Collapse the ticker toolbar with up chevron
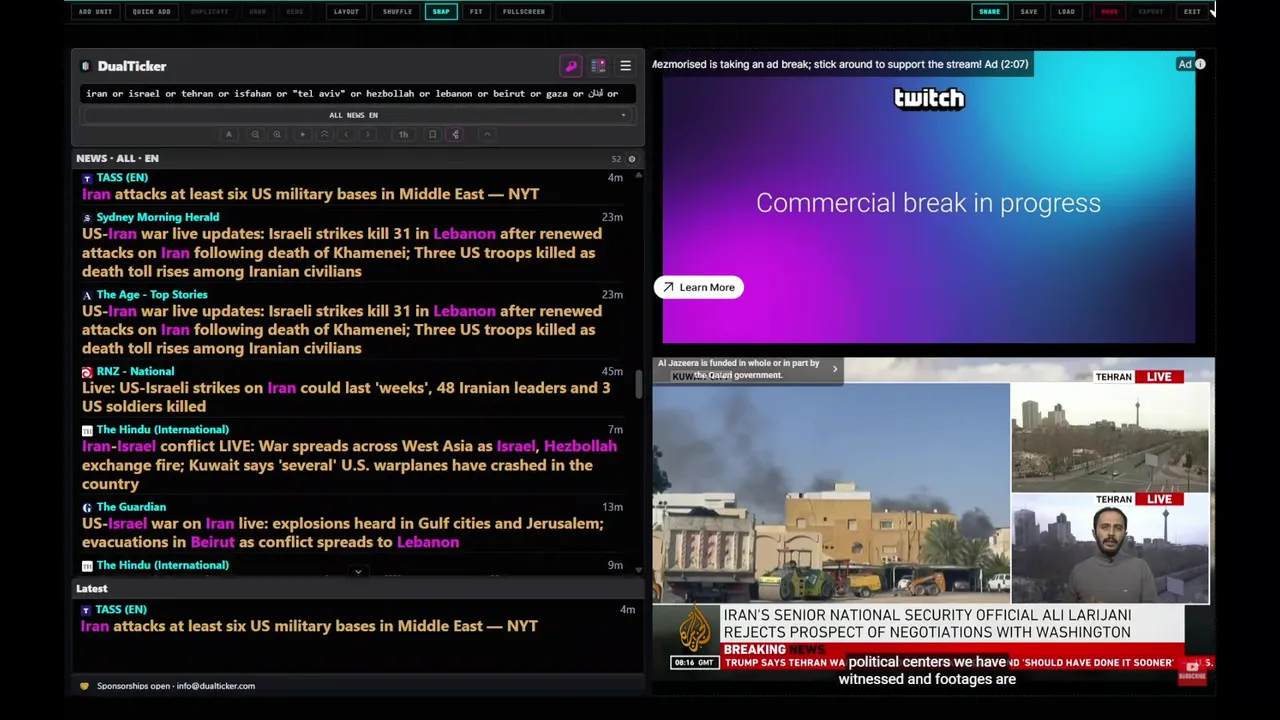This screenshot has width=1280, height=720. pos(487,134)
